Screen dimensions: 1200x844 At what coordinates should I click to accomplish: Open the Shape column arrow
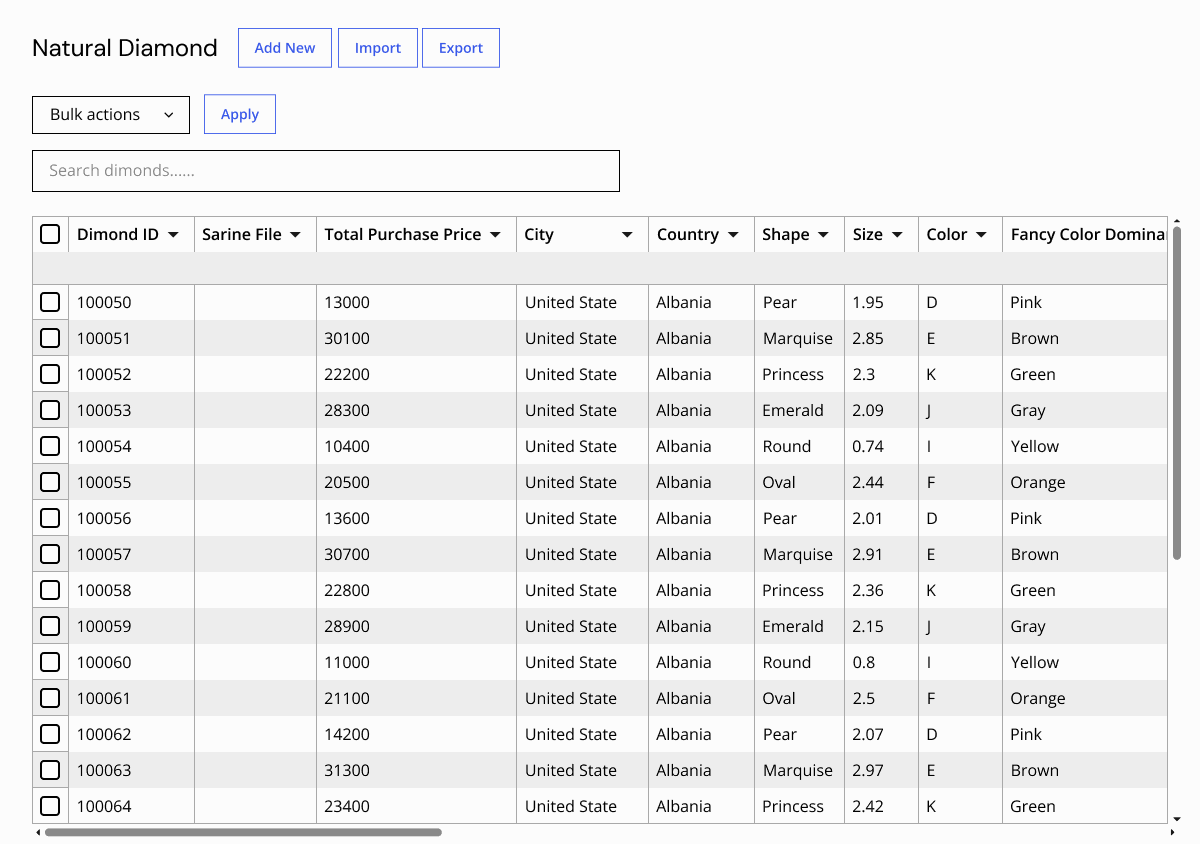click(823, 235)
